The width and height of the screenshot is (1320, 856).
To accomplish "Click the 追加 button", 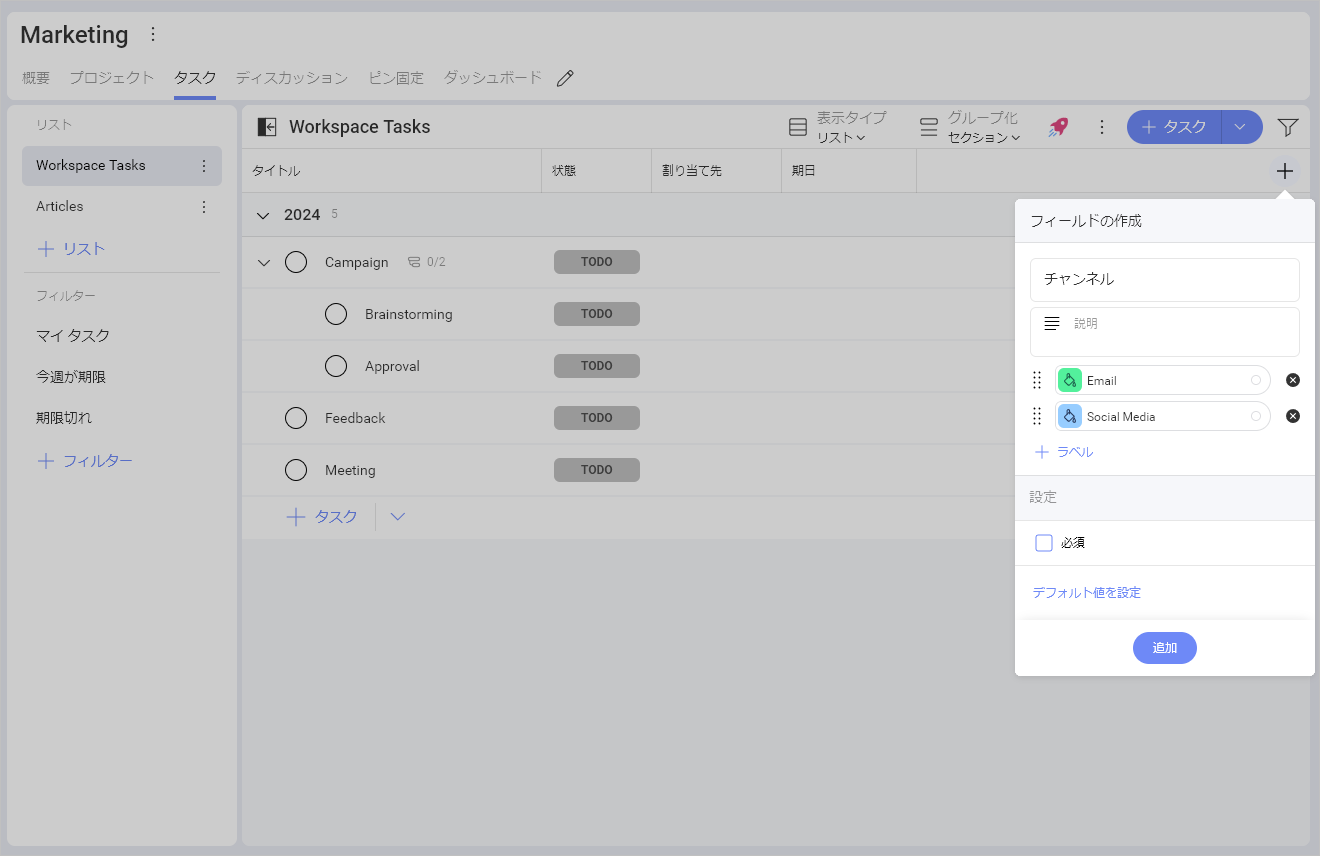I will coord(1165,648).
